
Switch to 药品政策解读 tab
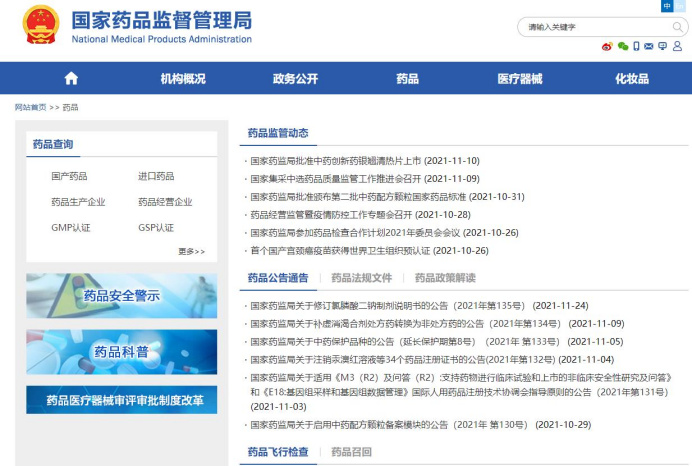(445, 278)
